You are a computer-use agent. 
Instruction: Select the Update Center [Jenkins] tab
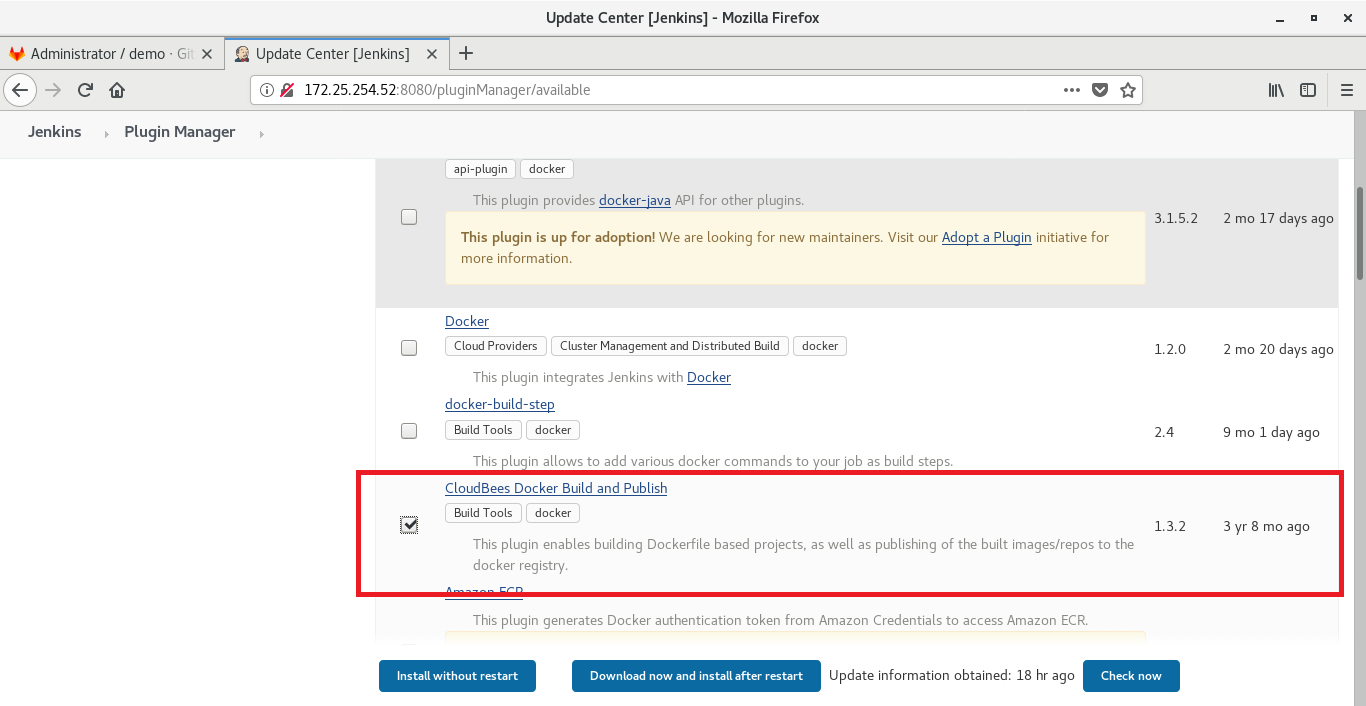pyautogui.click(x=337, y=54)
